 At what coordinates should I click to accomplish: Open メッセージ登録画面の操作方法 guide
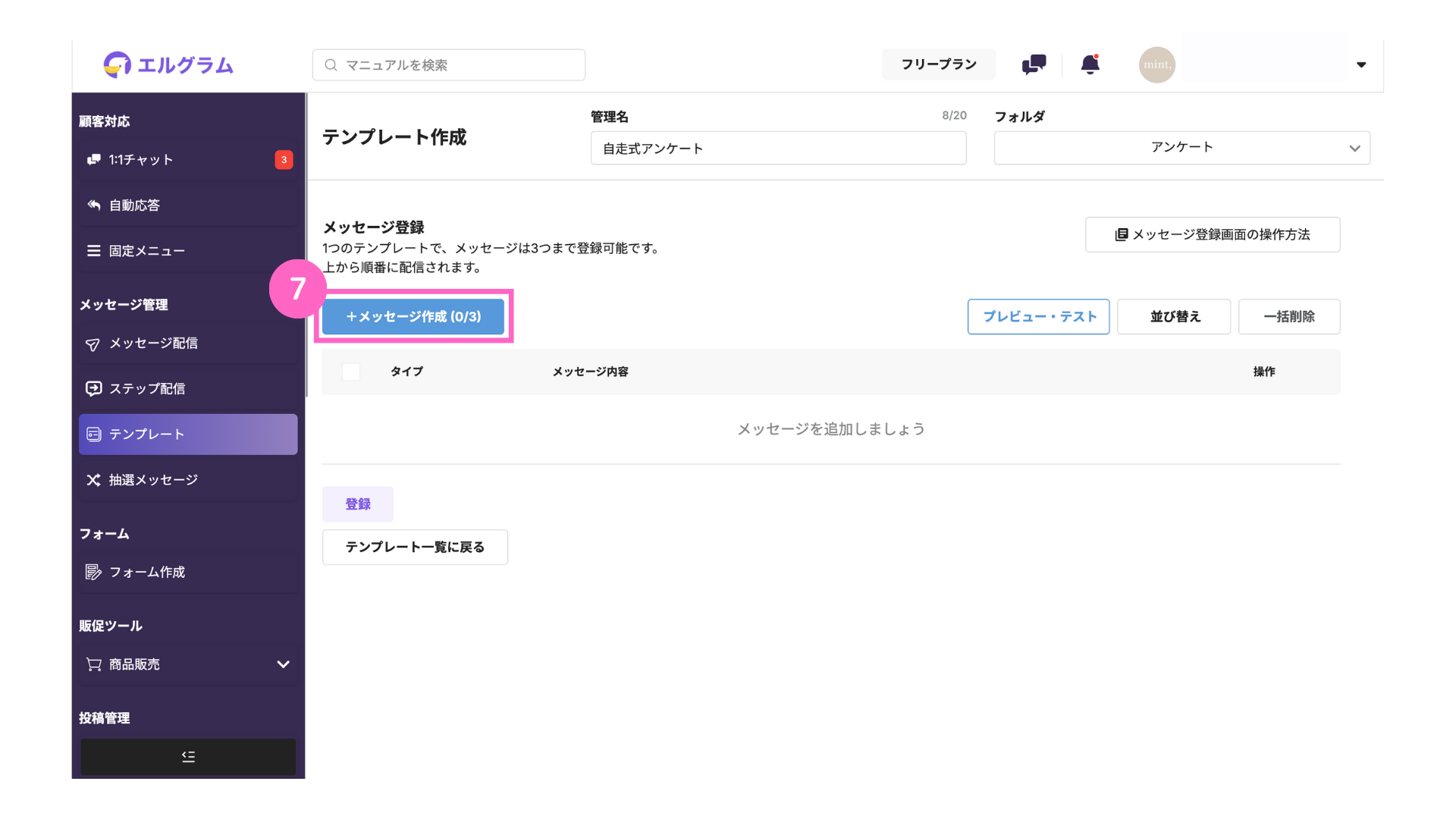(1212, 234)
